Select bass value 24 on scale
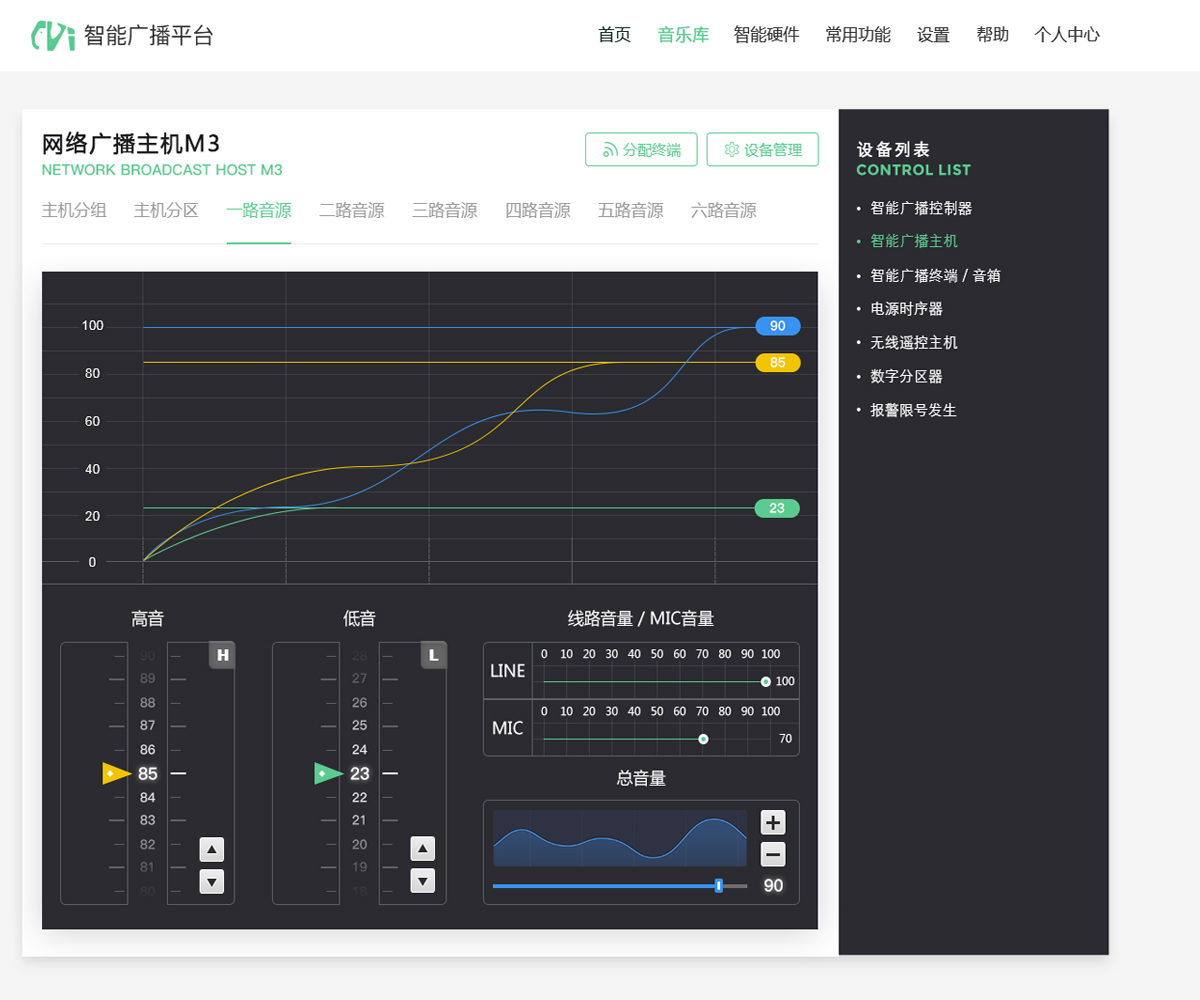1200x1000 pixels. pos(360,749)
